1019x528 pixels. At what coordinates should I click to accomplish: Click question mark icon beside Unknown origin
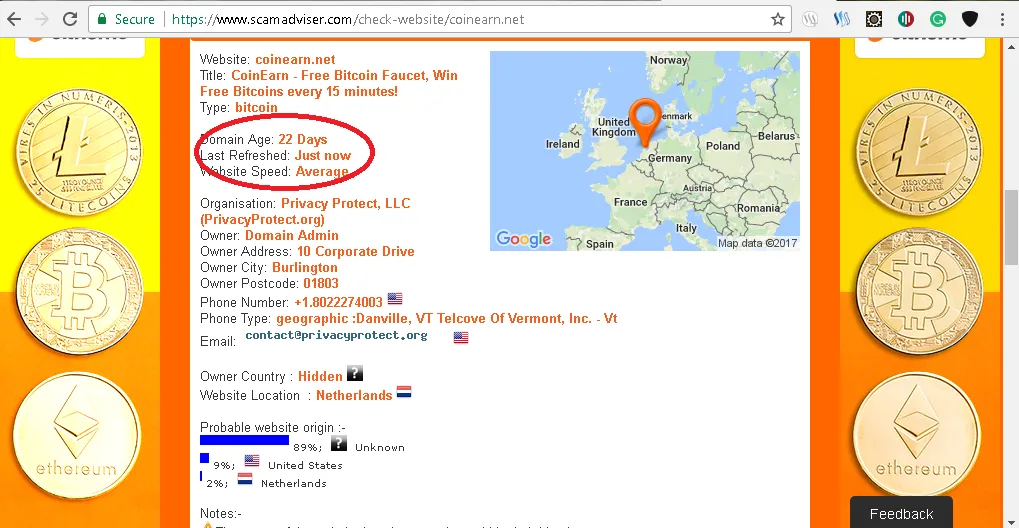click(339, 444)
